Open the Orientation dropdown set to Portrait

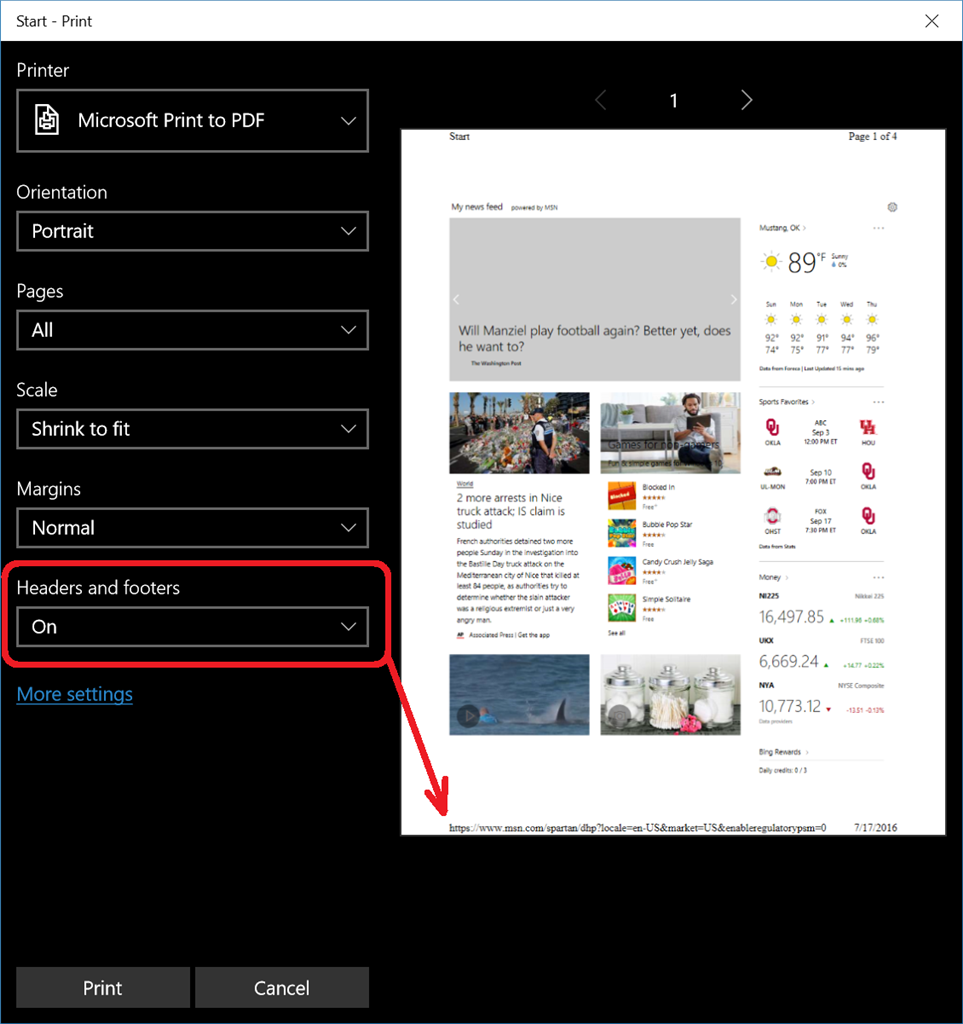click(x=193, y=231)
